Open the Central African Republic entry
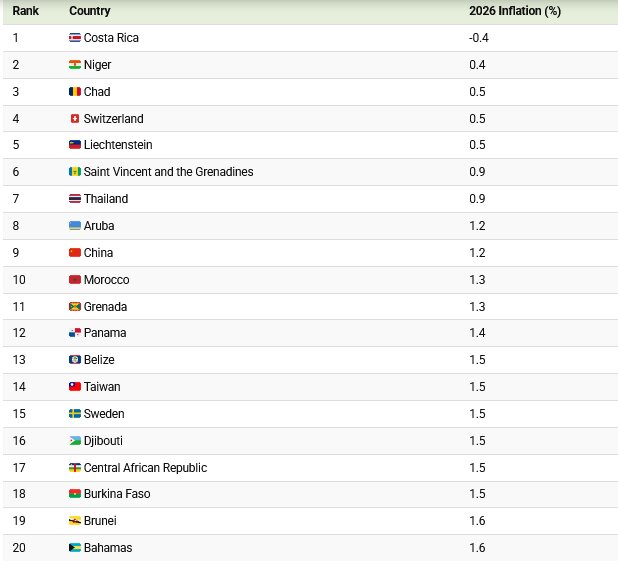 pyautogui.click(x=145, y=468)
